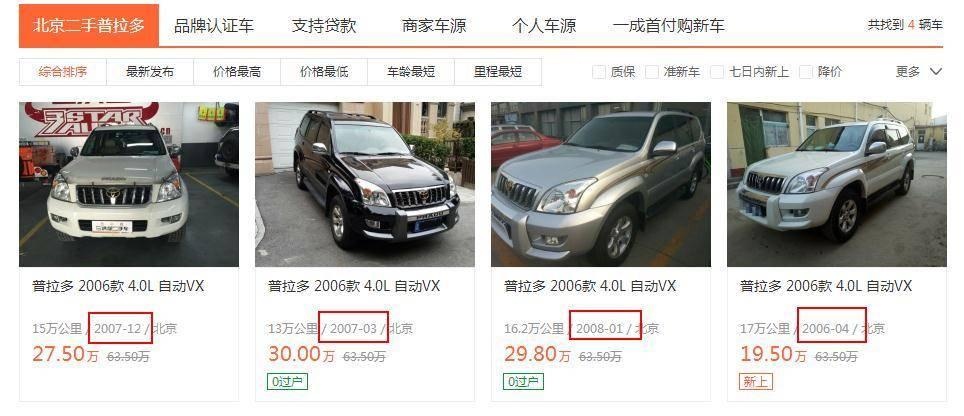Sort listings by 最新发布
Screen dimensions: 964x416
(x=150, y=72)
